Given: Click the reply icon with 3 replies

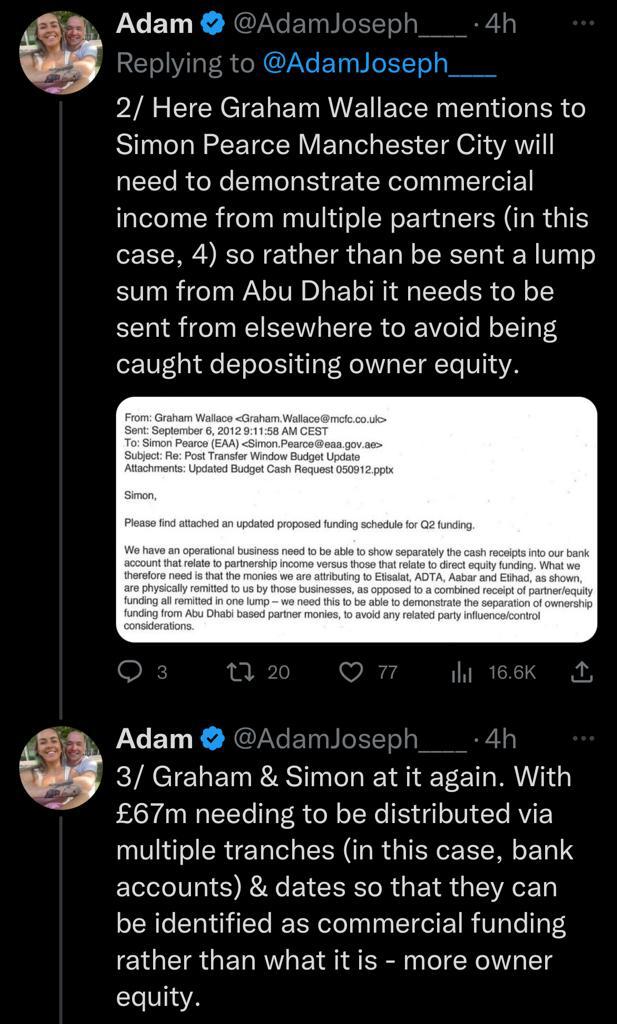Looking at the screenshot, I should pos(130,671).
